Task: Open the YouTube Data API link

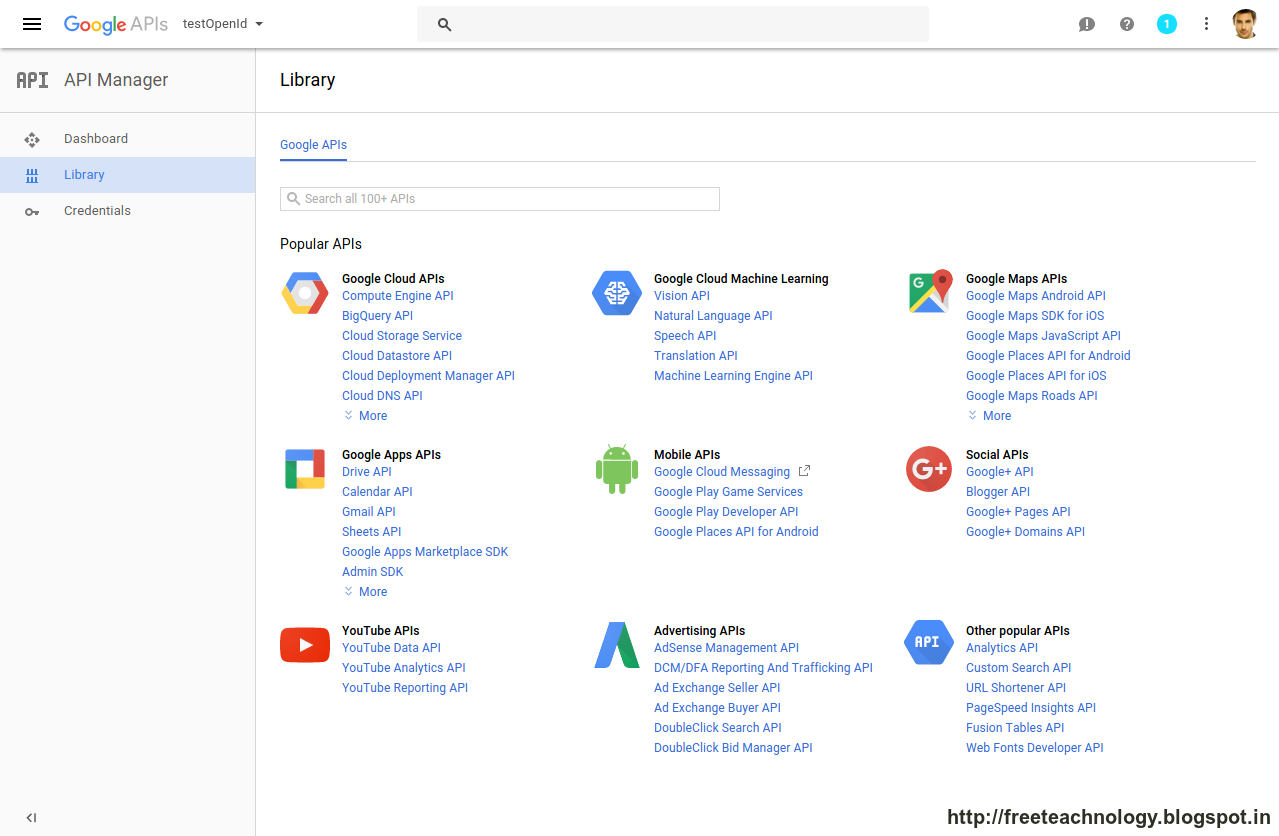Action: click(391, 648)
